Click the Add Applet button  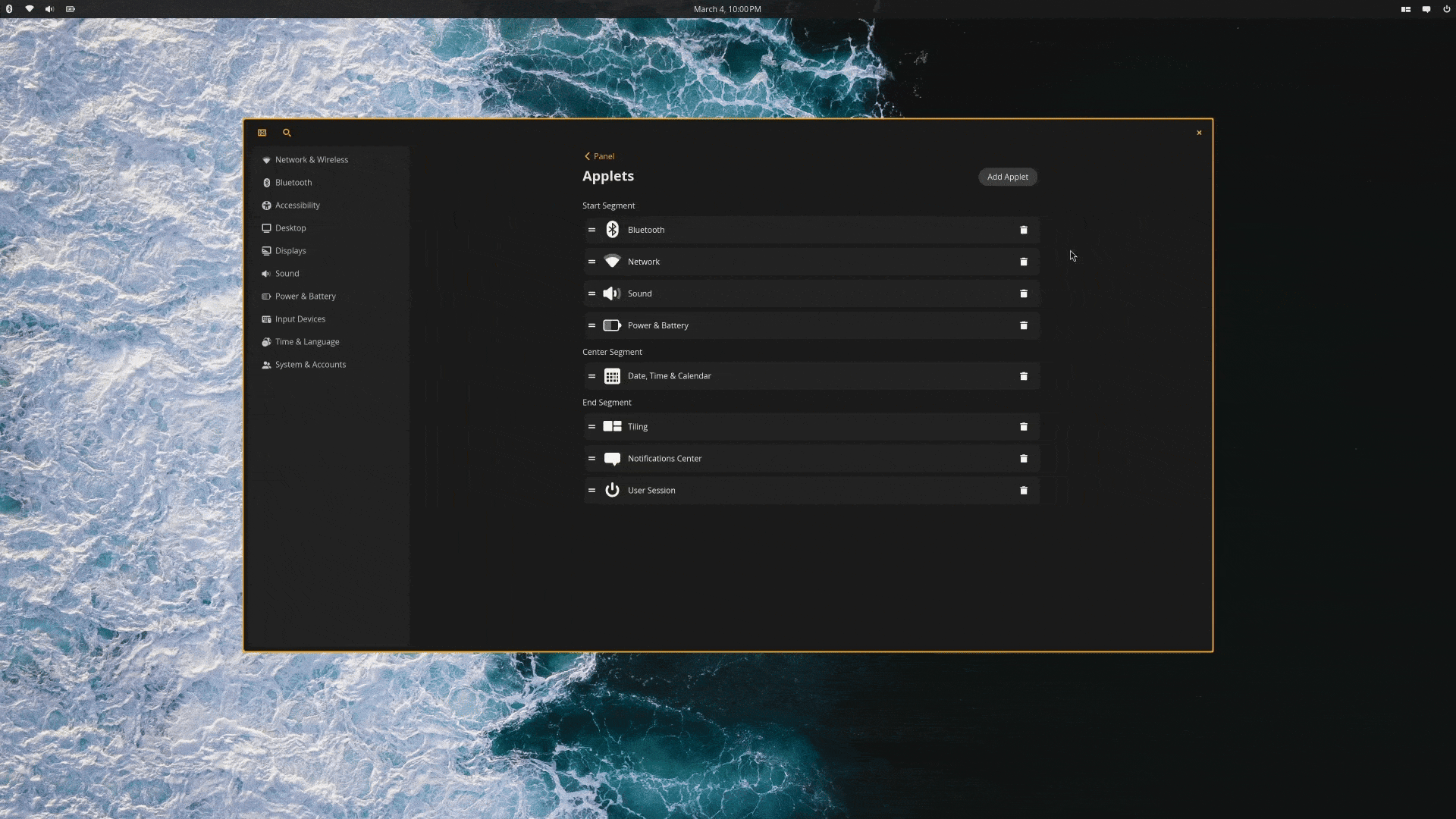1007,177
